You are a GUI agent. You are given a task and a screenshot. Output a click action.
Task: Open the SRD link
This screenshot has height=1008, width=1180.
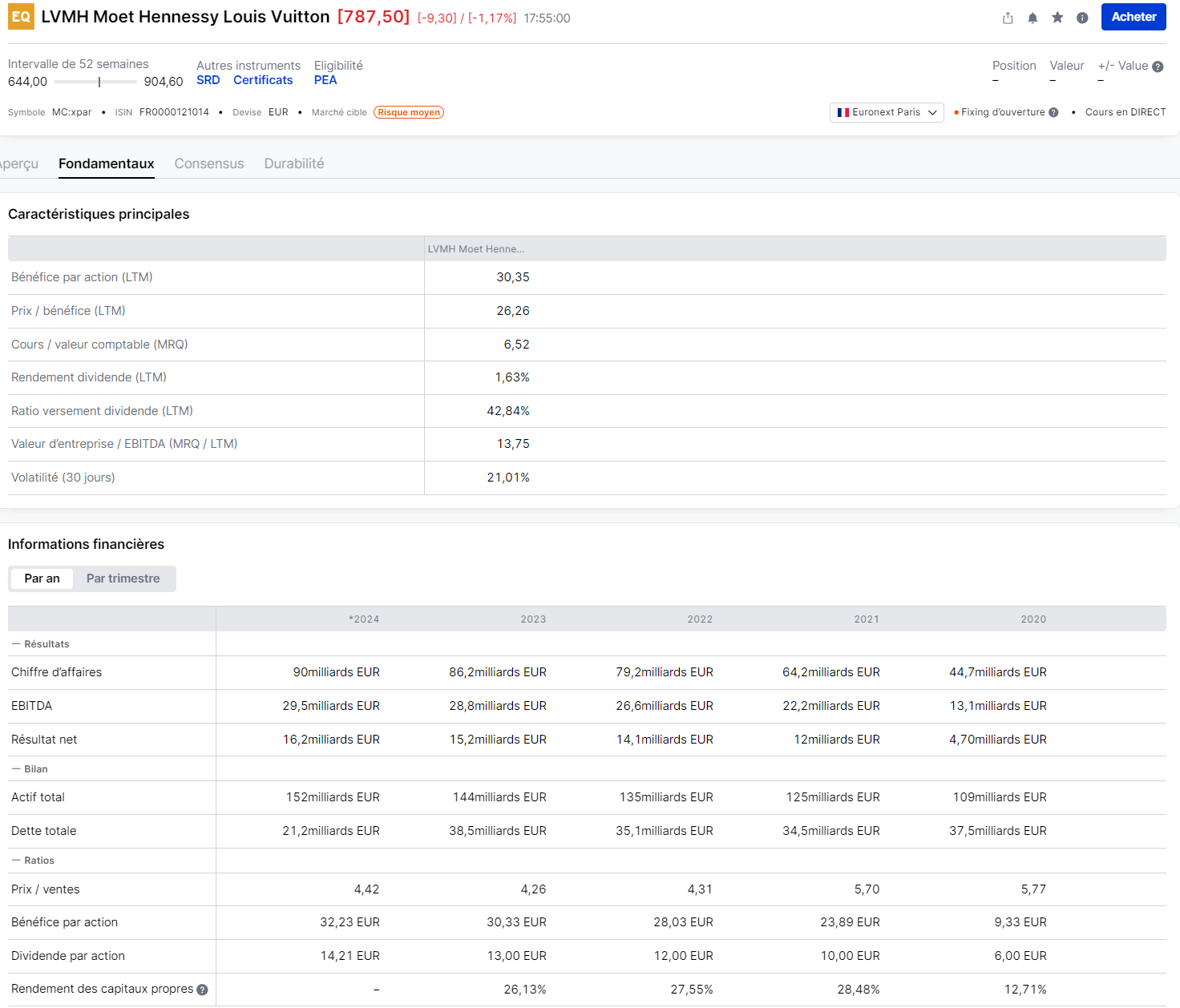point(208,80)
